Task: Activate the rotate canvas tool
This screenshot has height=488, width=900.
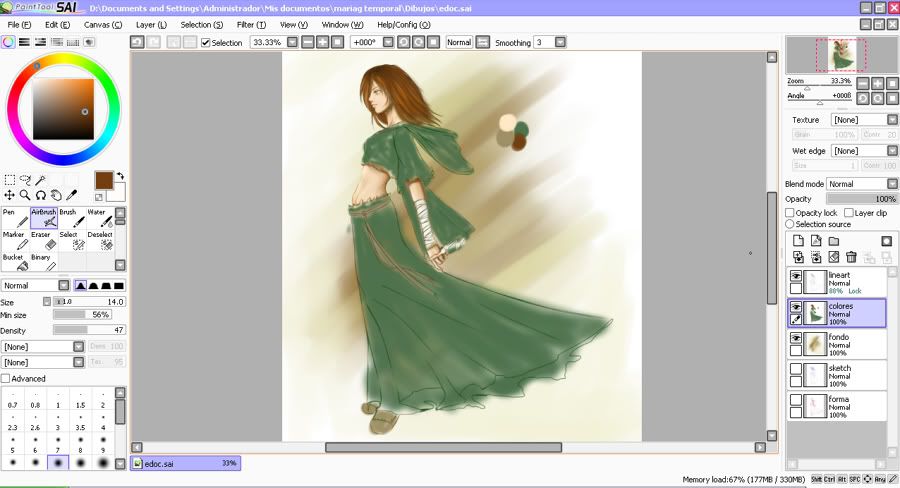Action: [41, 195]
